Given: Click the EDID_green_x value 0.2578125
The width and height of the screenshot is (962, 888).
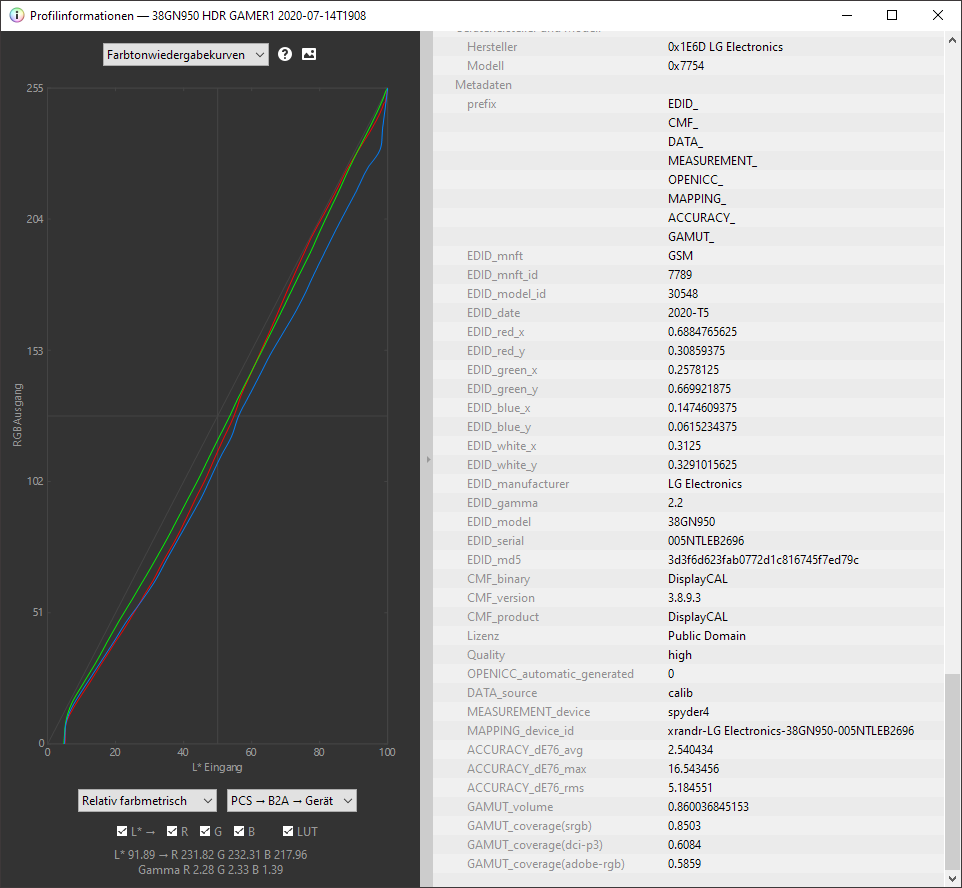Looking at the screenshot, I should coord(693,370).
